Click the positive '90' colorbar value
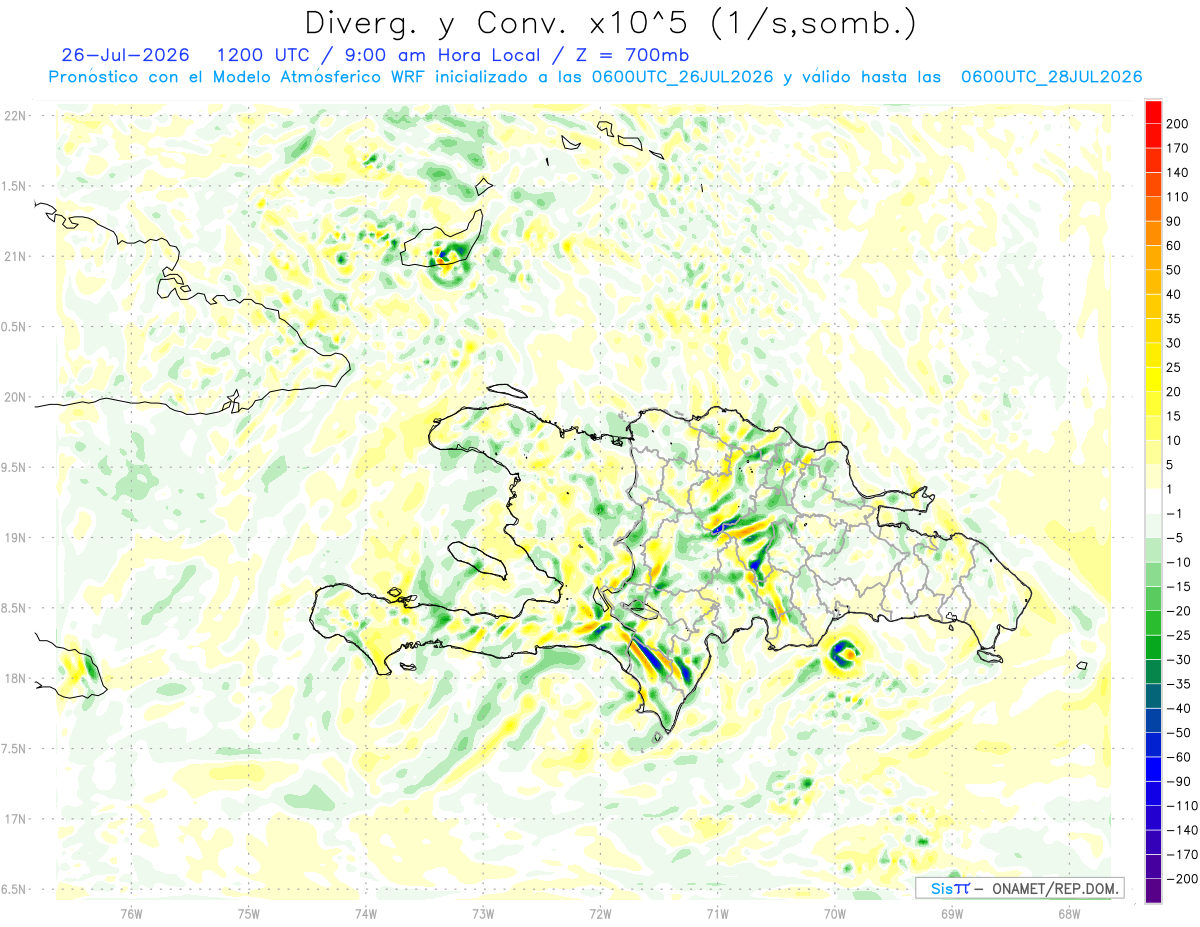Image resolution: width=1200 pixels, height=927 pixels. [1174, 221]
